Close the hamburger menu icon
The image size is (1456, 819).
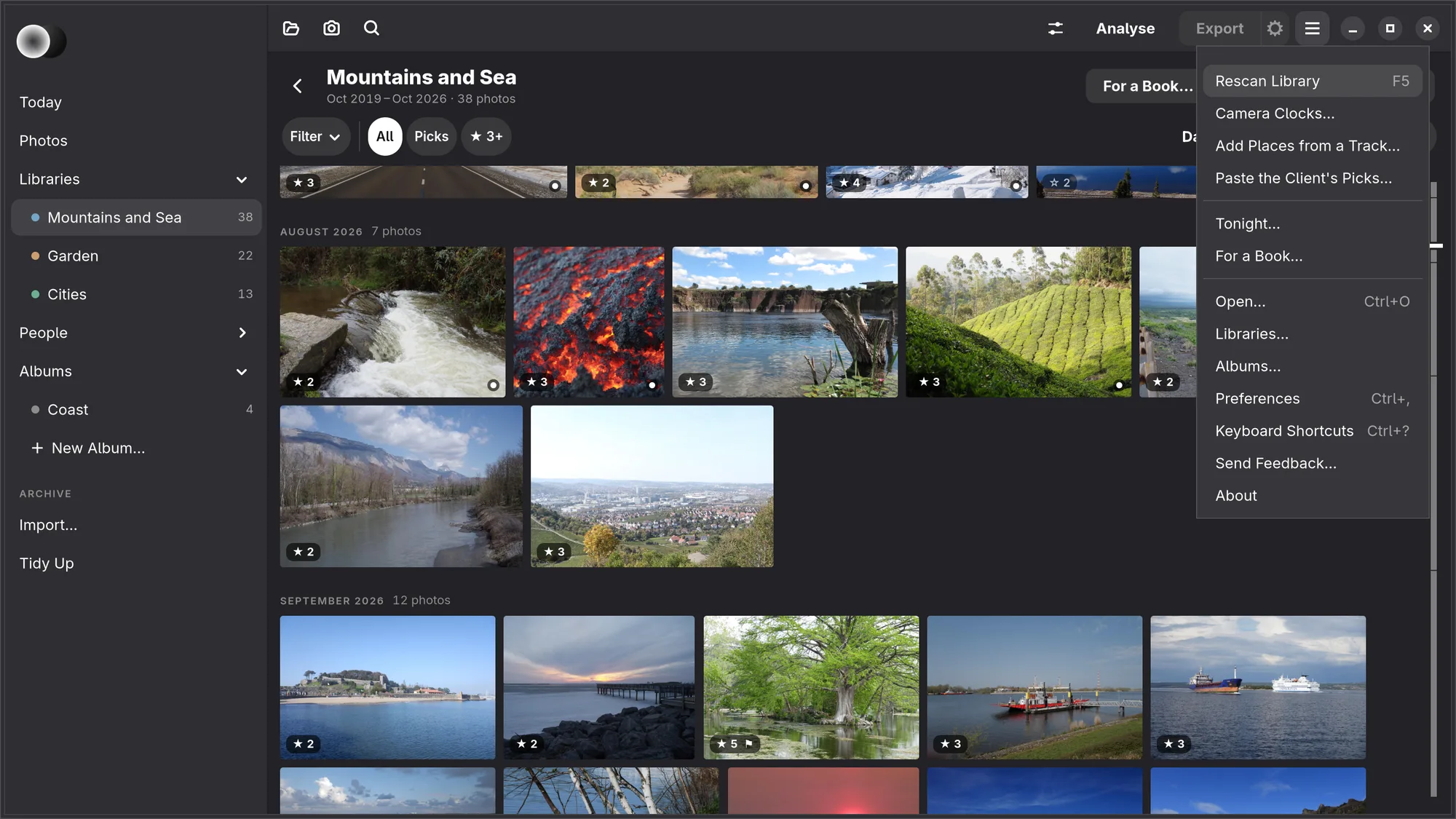[1313, 28]
